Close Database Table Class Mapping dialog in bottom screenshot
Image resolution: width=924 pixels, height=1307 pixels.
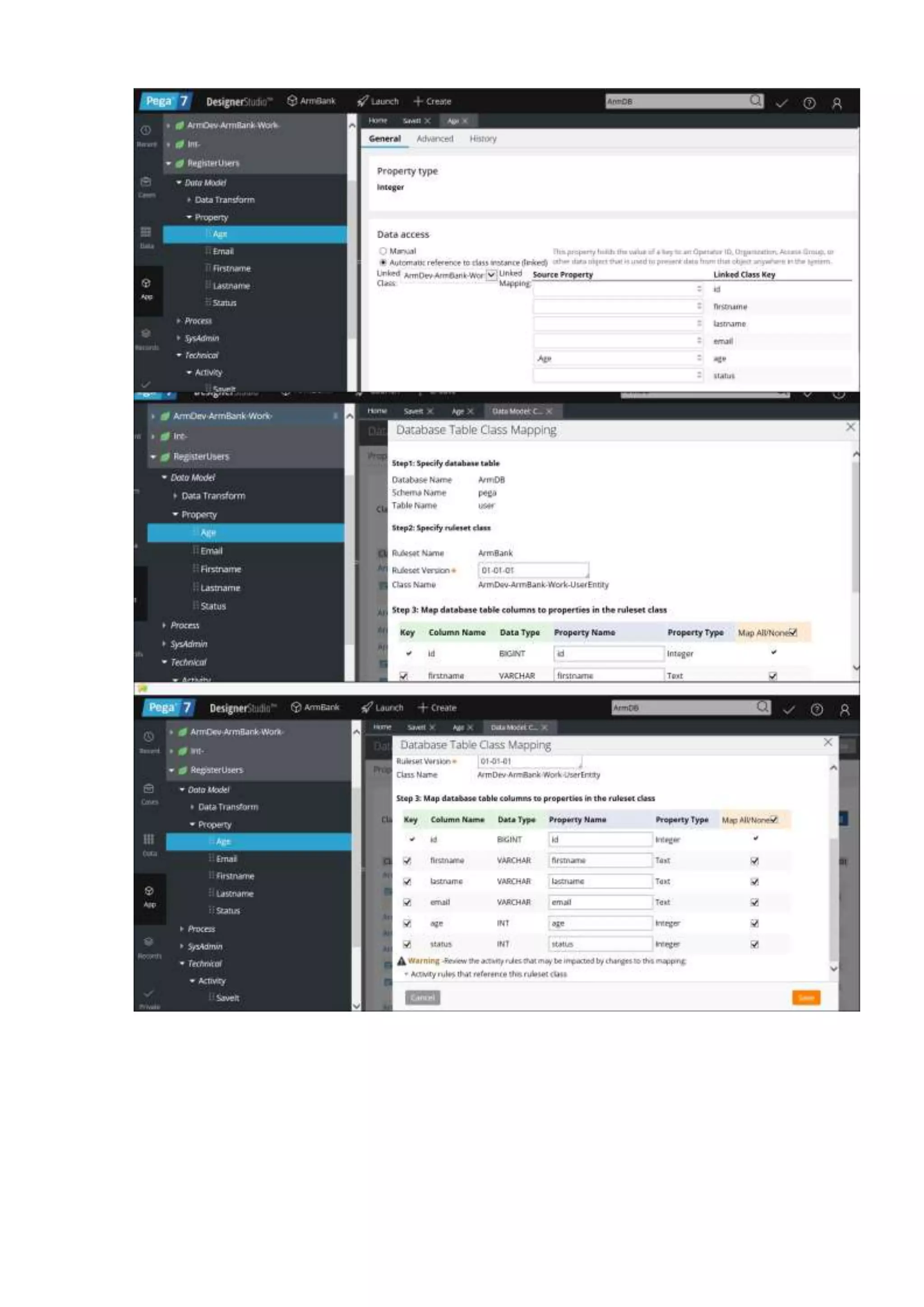coord(828,742)
